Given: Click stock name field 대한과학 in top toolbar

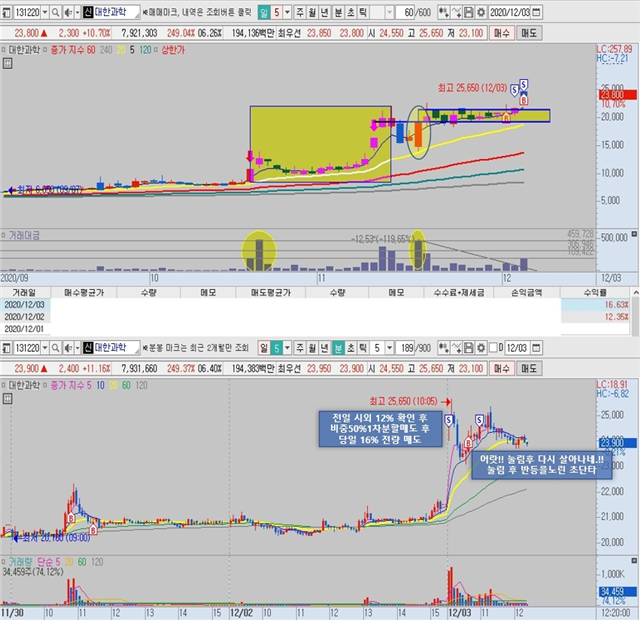Looking at the screenshot, I should 117,12.
